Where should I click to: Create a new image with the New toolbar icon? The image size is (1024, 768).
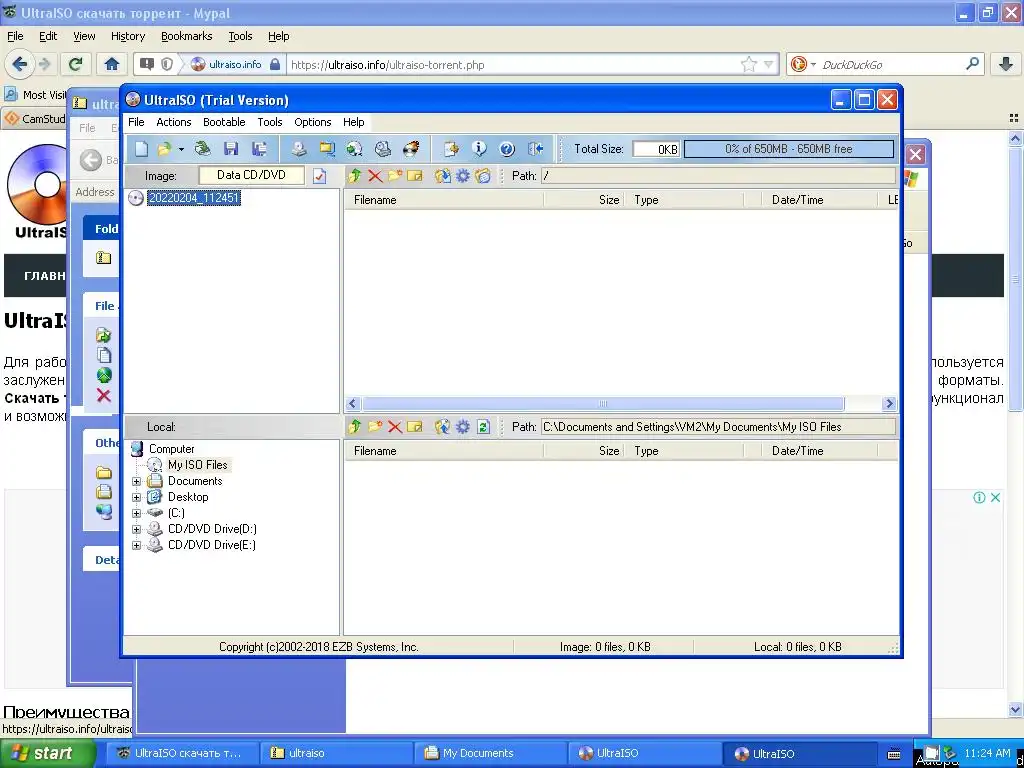pos(142,149)
